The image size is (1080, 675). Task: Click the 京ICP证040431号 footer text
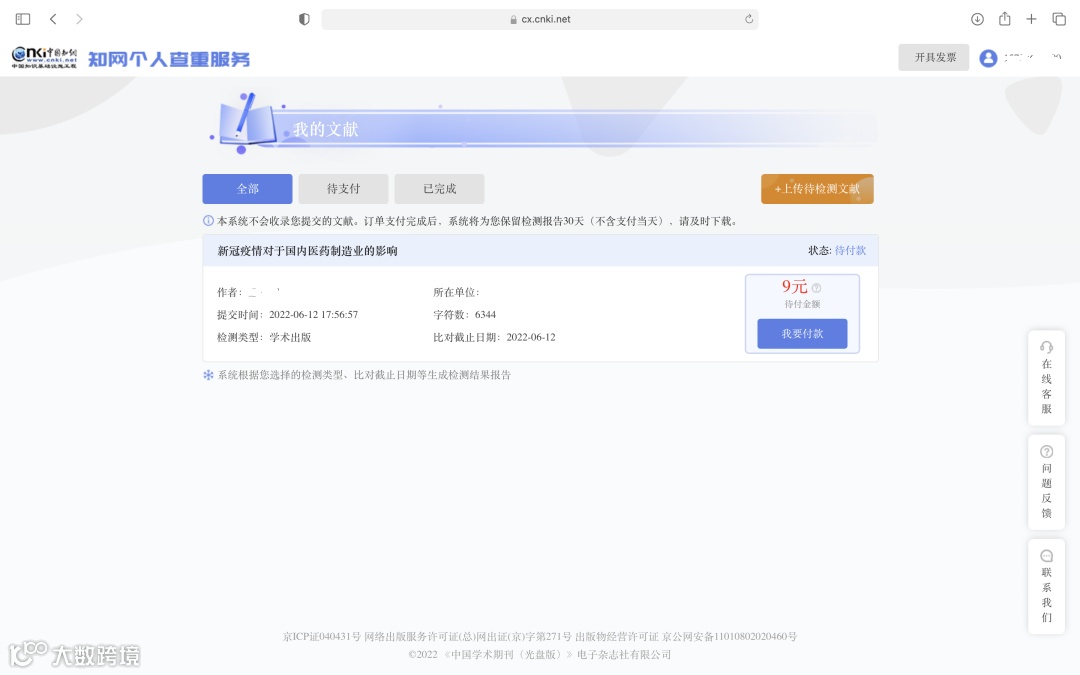(322, 636)
